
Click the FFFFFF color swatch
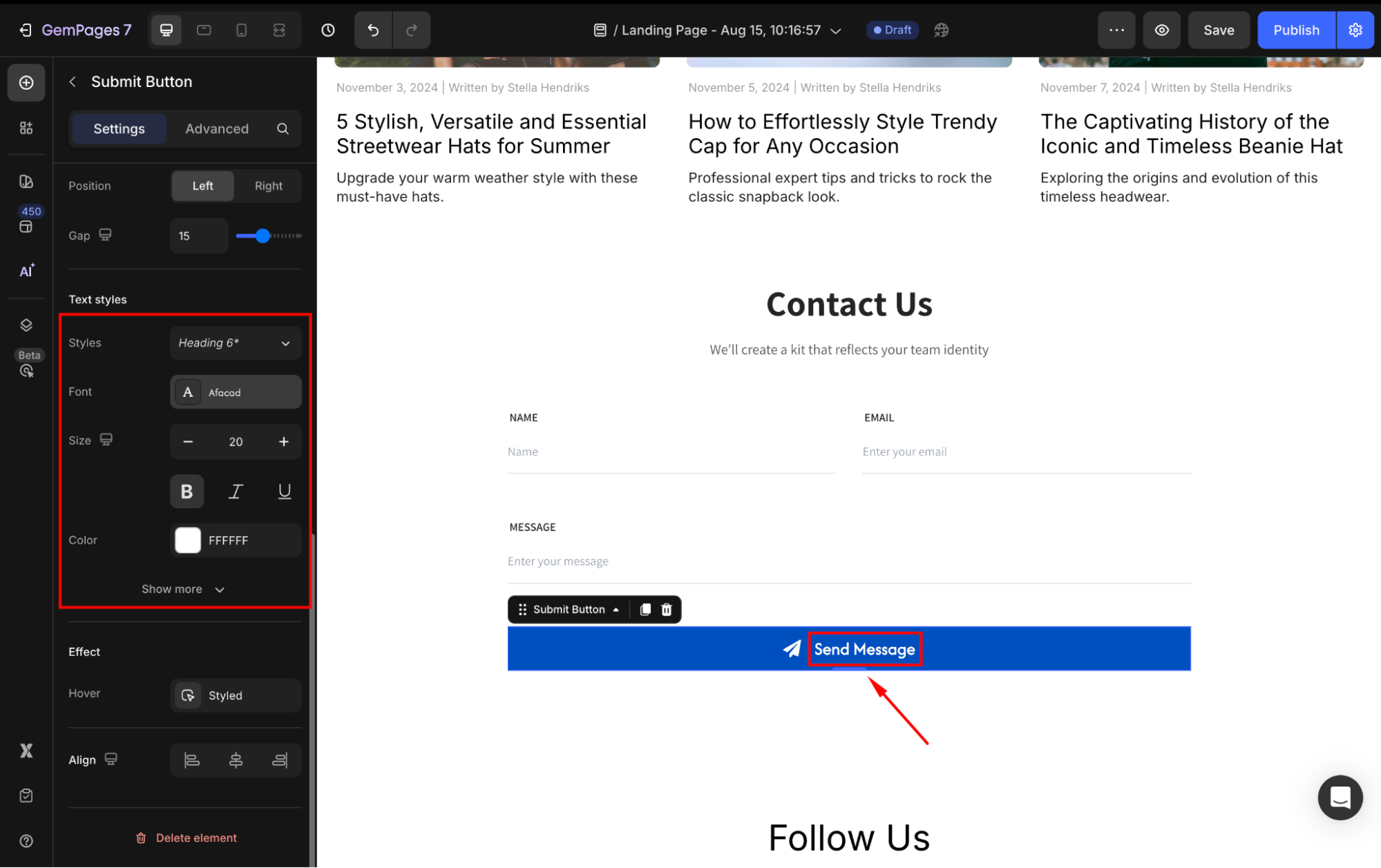pos(188,540)
